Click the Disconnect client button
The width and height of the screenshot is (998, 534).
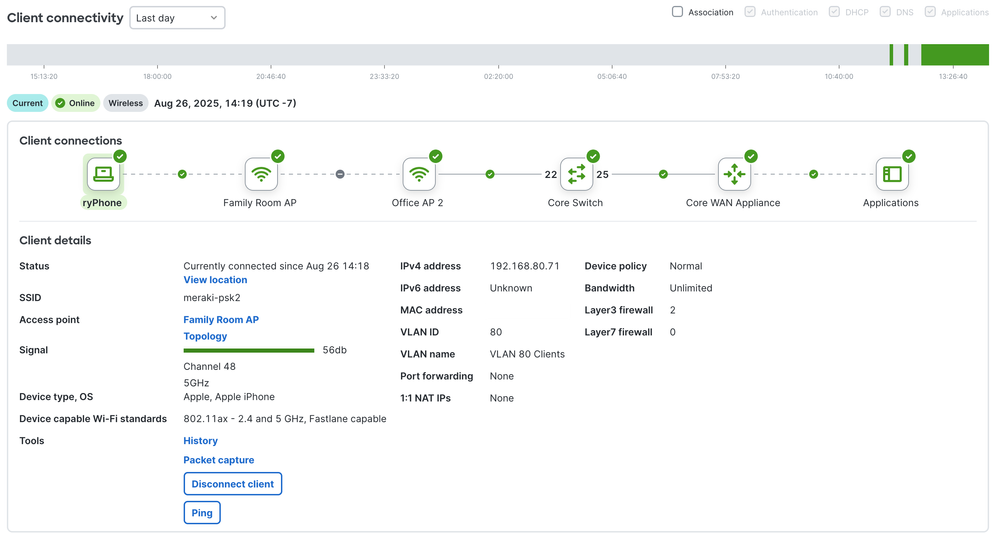232,484
